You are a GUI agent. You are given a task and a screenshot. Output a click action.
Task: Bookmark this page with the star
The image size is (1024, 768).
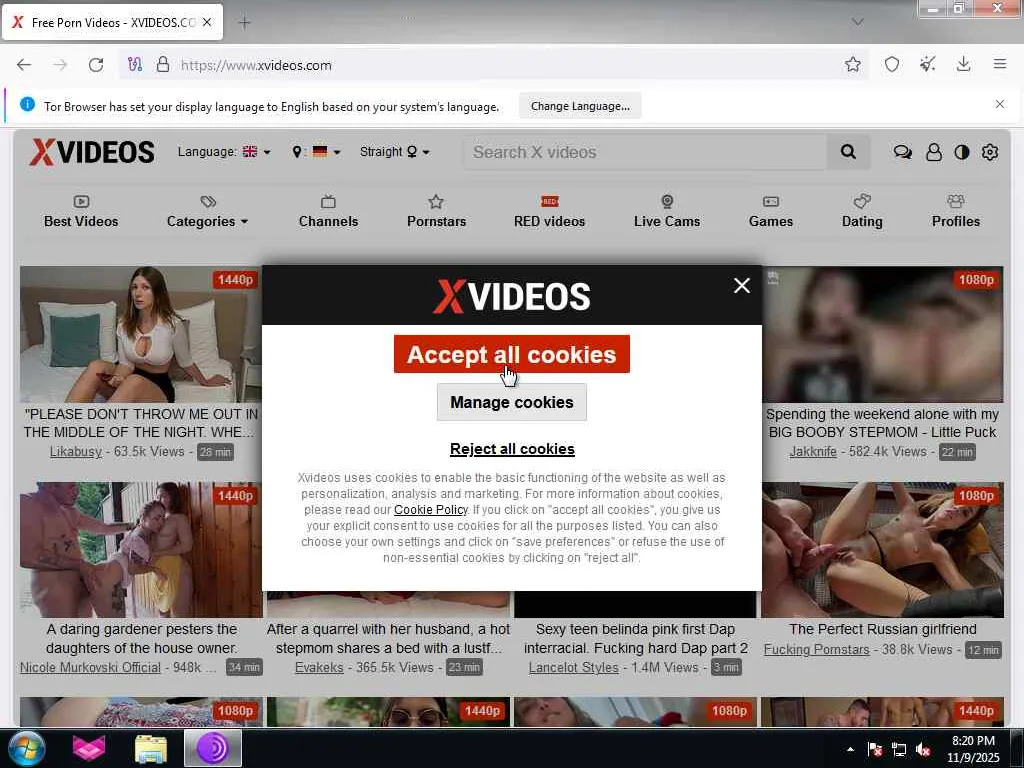click(852, 64)
